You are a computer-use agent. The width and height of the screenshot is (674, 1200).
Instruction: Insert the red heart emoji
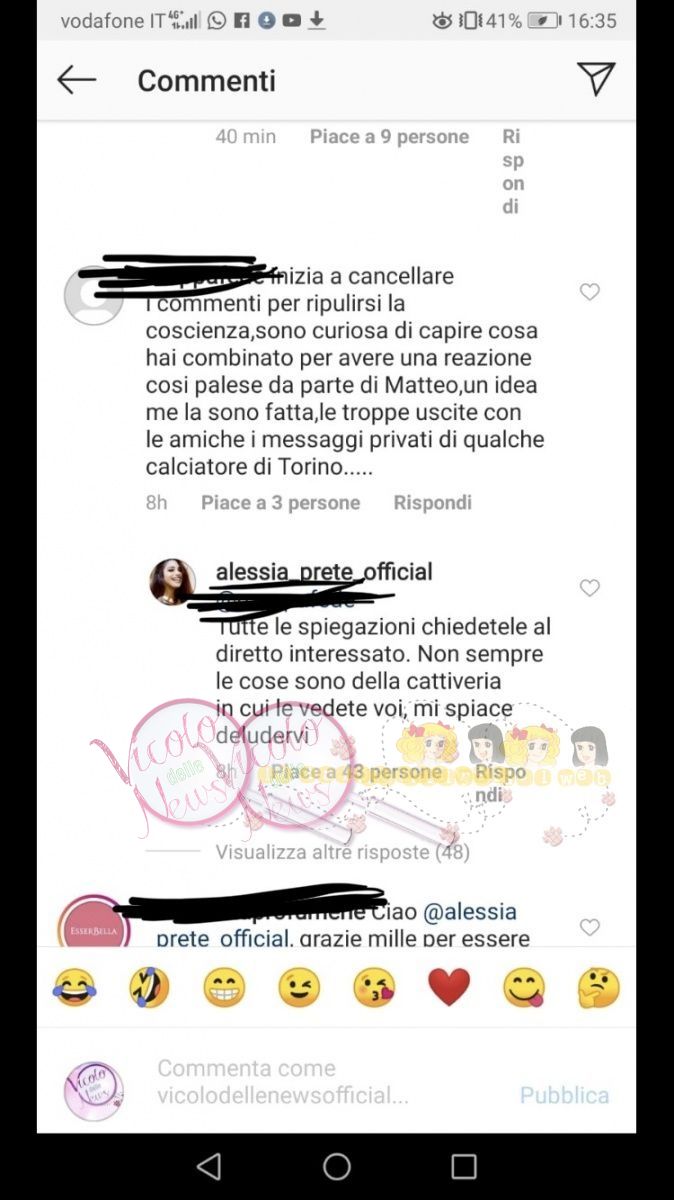(449, 988)
